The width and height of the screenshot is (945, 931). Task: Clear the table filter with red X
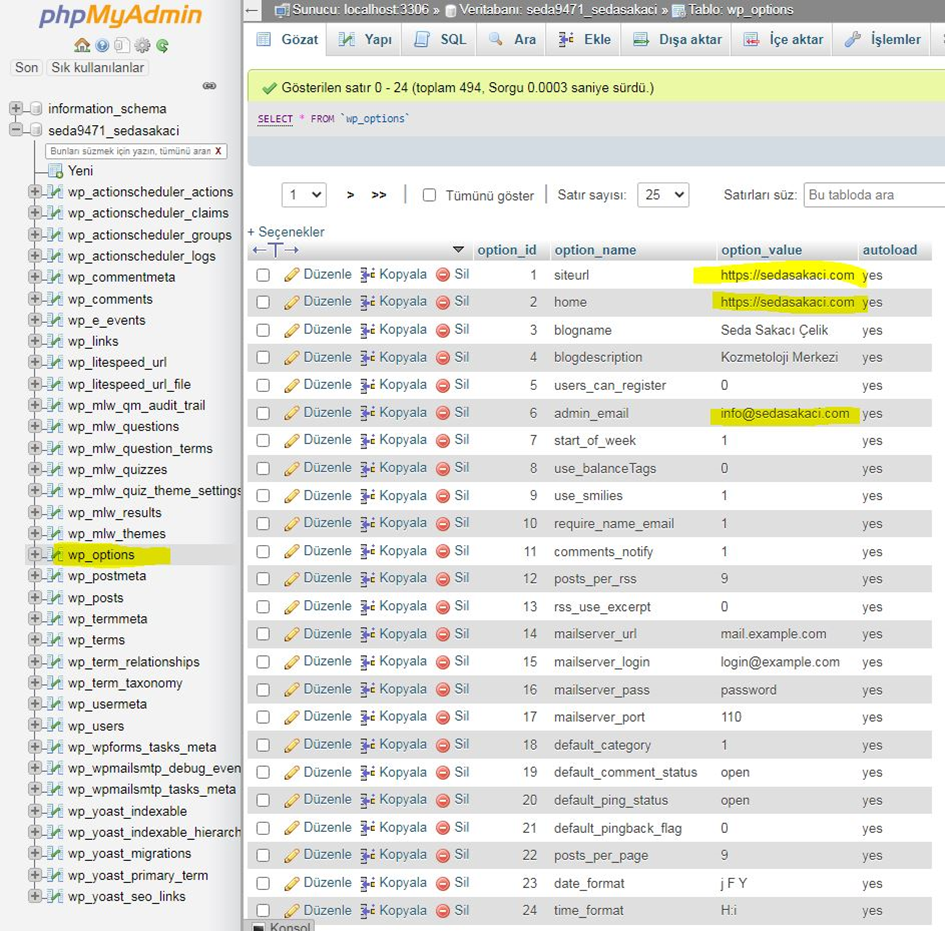pos(218,151)
